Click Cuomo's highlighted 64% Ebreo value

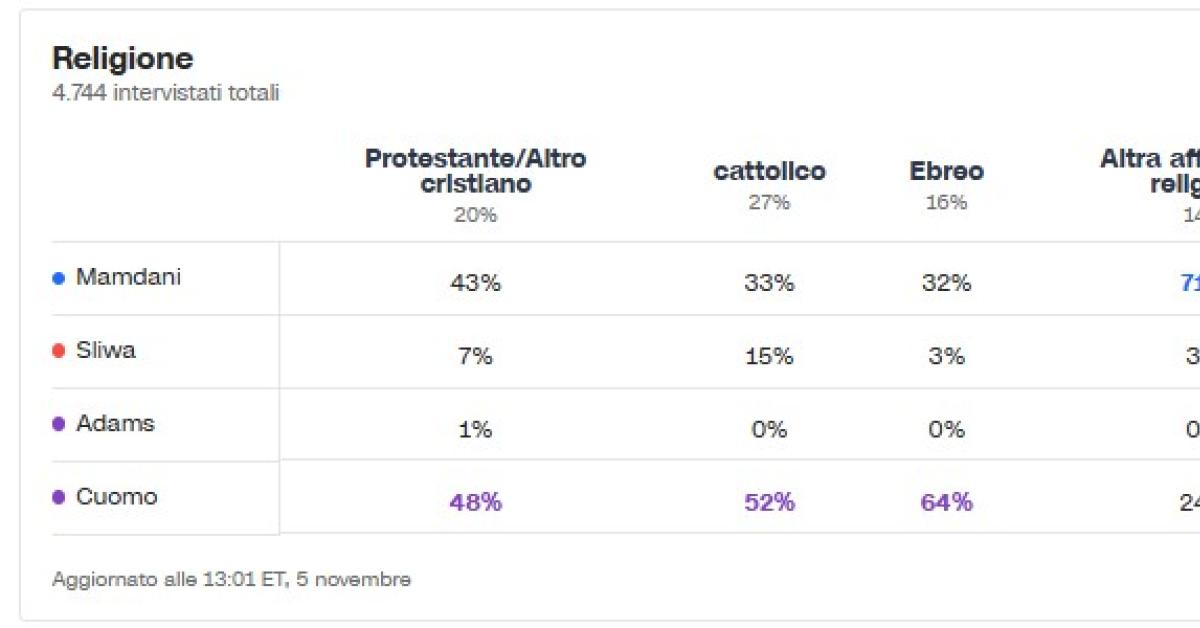coord(946,502)
